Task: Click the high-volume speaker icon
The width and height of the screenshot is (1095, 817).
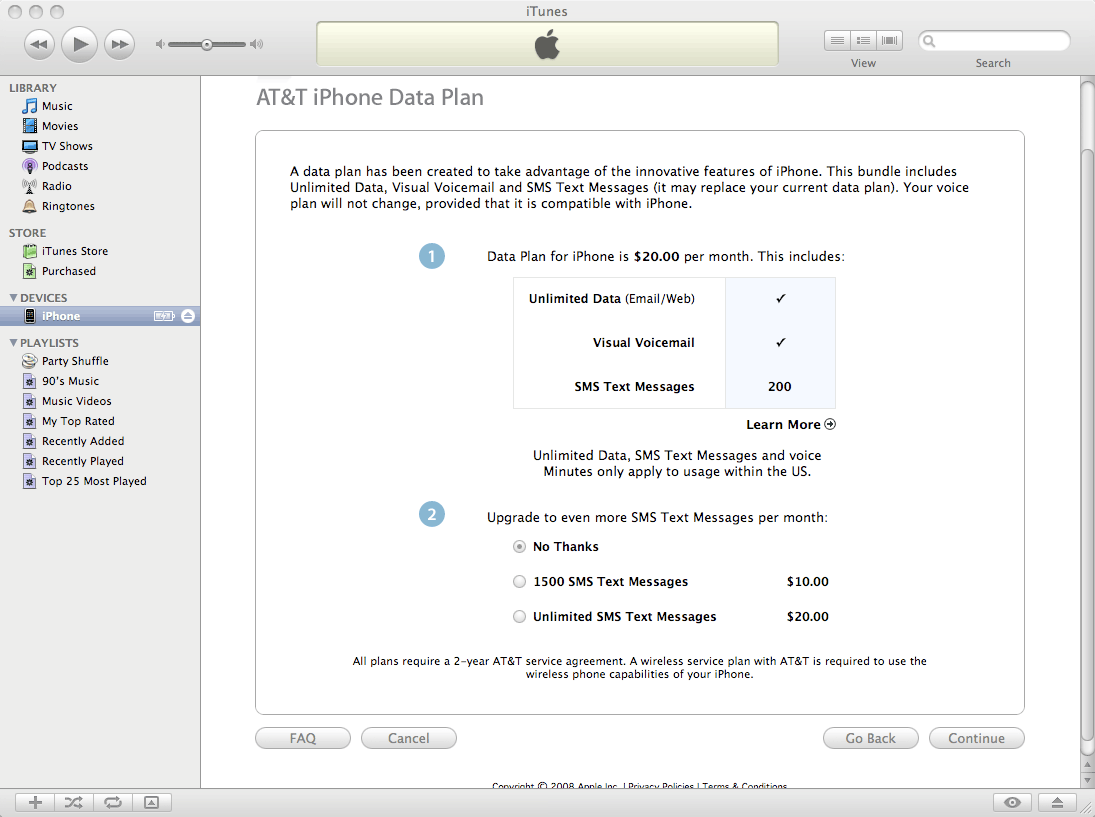Action: pos(257,44)
